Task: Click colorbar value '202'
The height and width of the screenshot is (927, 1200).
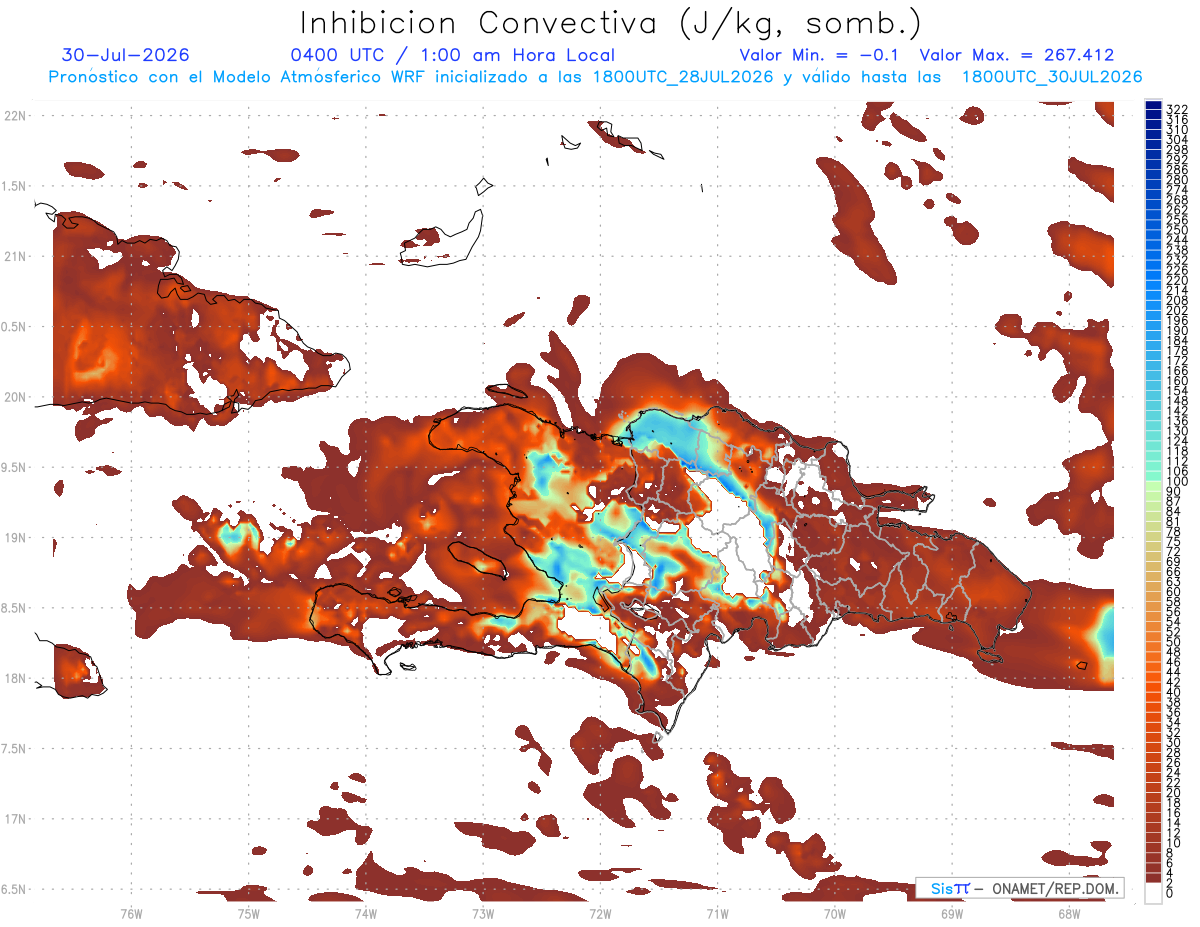Action: pos(1177,310)
